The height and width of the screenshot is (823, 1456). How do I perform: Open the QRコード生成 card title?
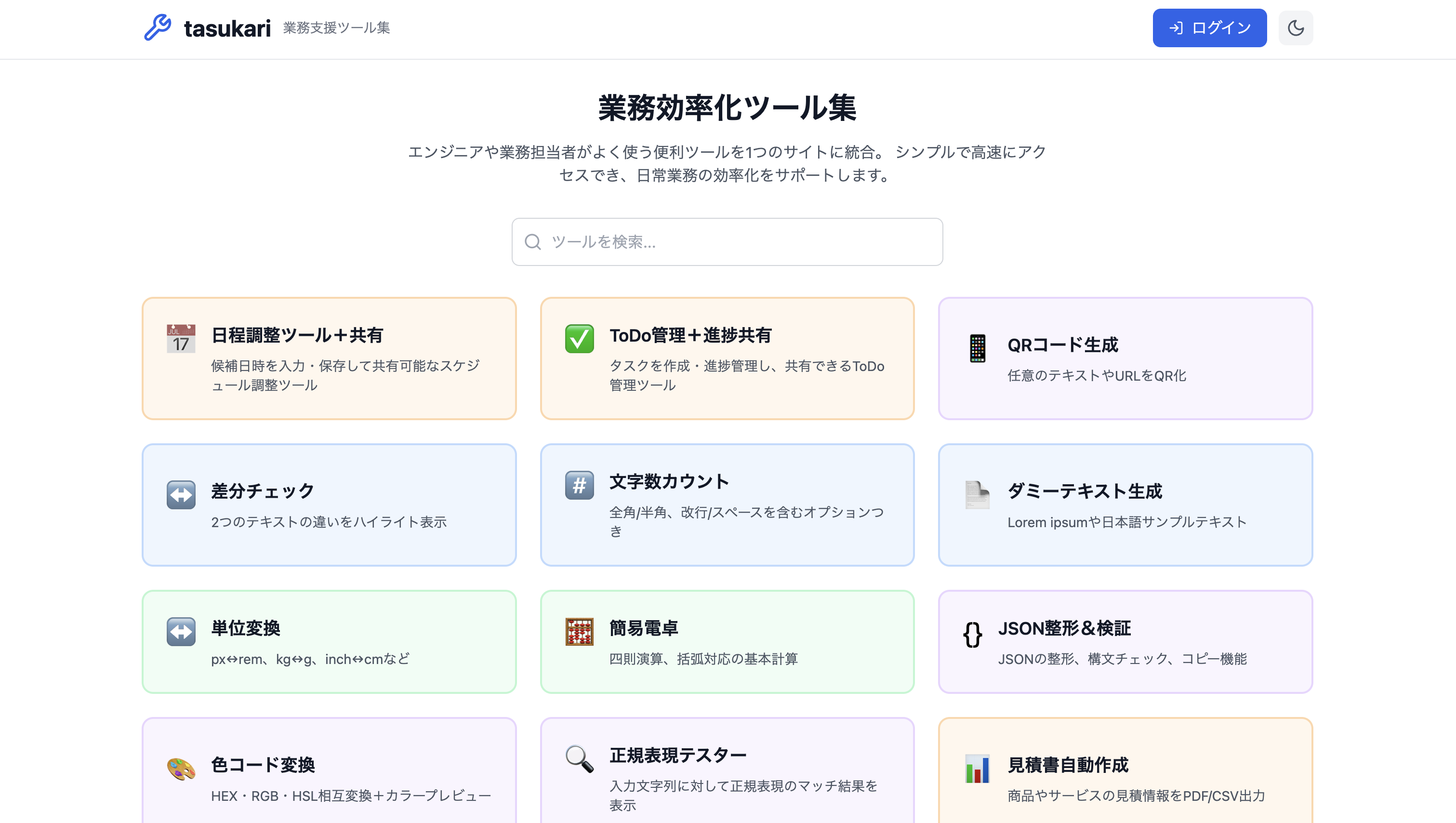(x=1062, y=345)
